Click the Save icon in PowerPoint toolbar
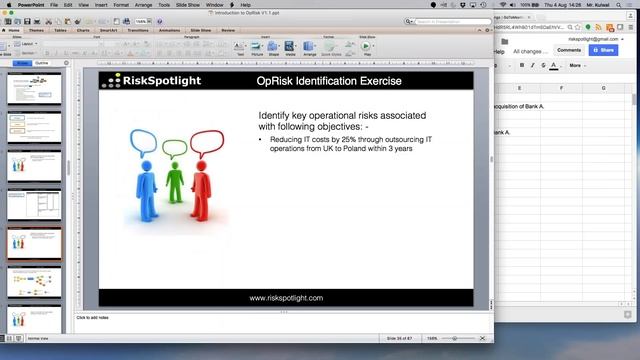The height and width of the screenshot is (360, 640). click(x=27, y=21)
